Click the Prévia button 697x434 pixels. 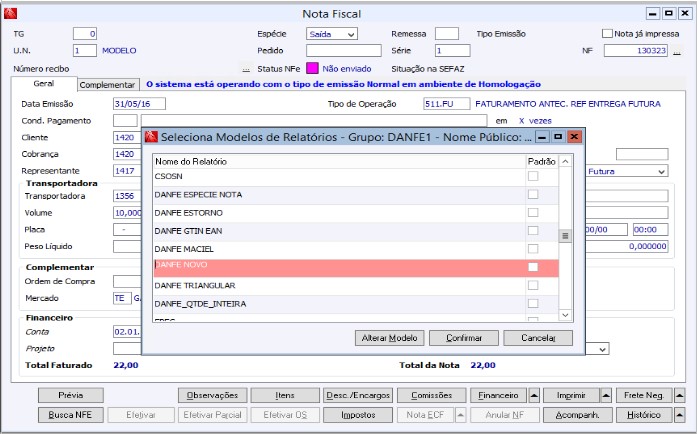click(x=71, y=395)
